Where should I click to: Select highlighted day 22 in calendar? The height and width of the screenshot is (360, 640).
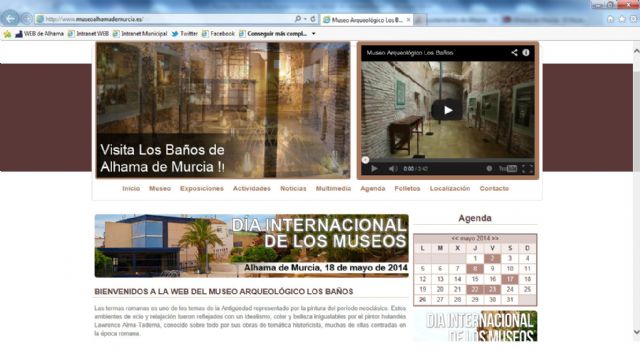pyautogui.click(x=475, y=289)
